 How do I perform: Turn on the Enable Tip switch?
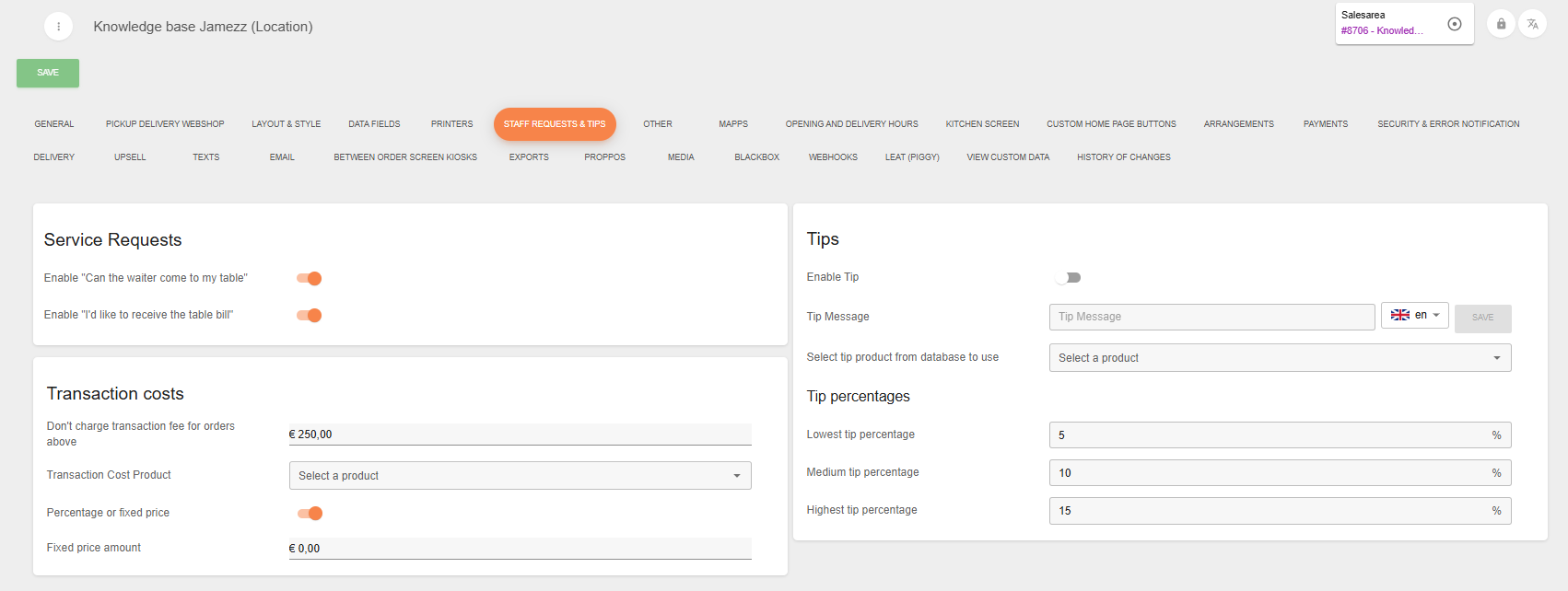tap(1068, 278)
